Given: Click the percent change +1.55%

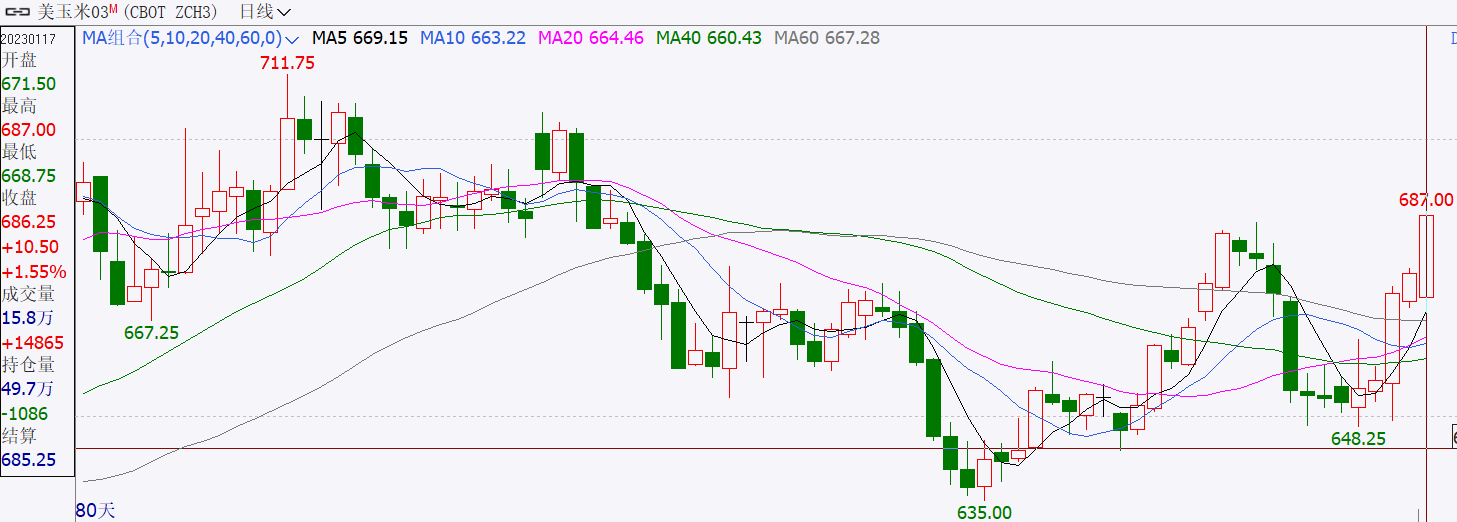Looking at the screenshot, I should (x=34, y=272).
